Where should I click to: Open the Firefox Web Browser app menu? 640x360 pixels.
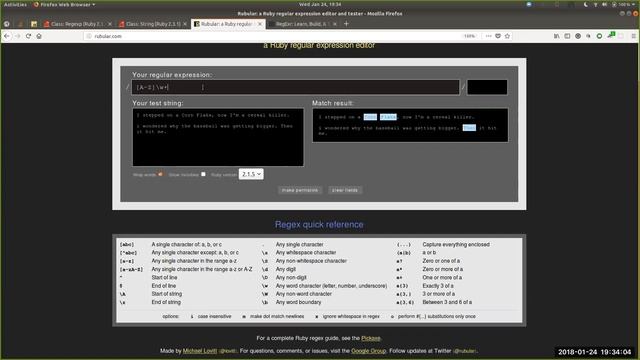[64, 4]
